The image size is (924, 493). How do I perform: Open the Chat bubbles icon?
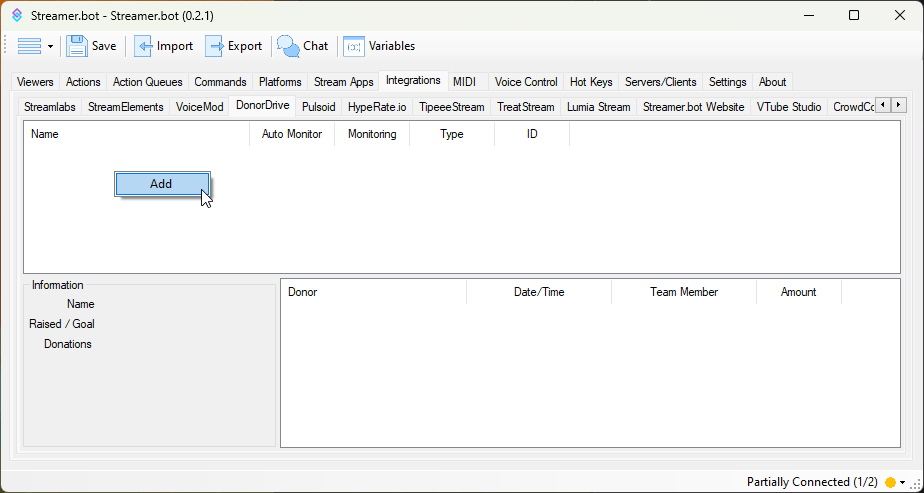click(288, 46)
